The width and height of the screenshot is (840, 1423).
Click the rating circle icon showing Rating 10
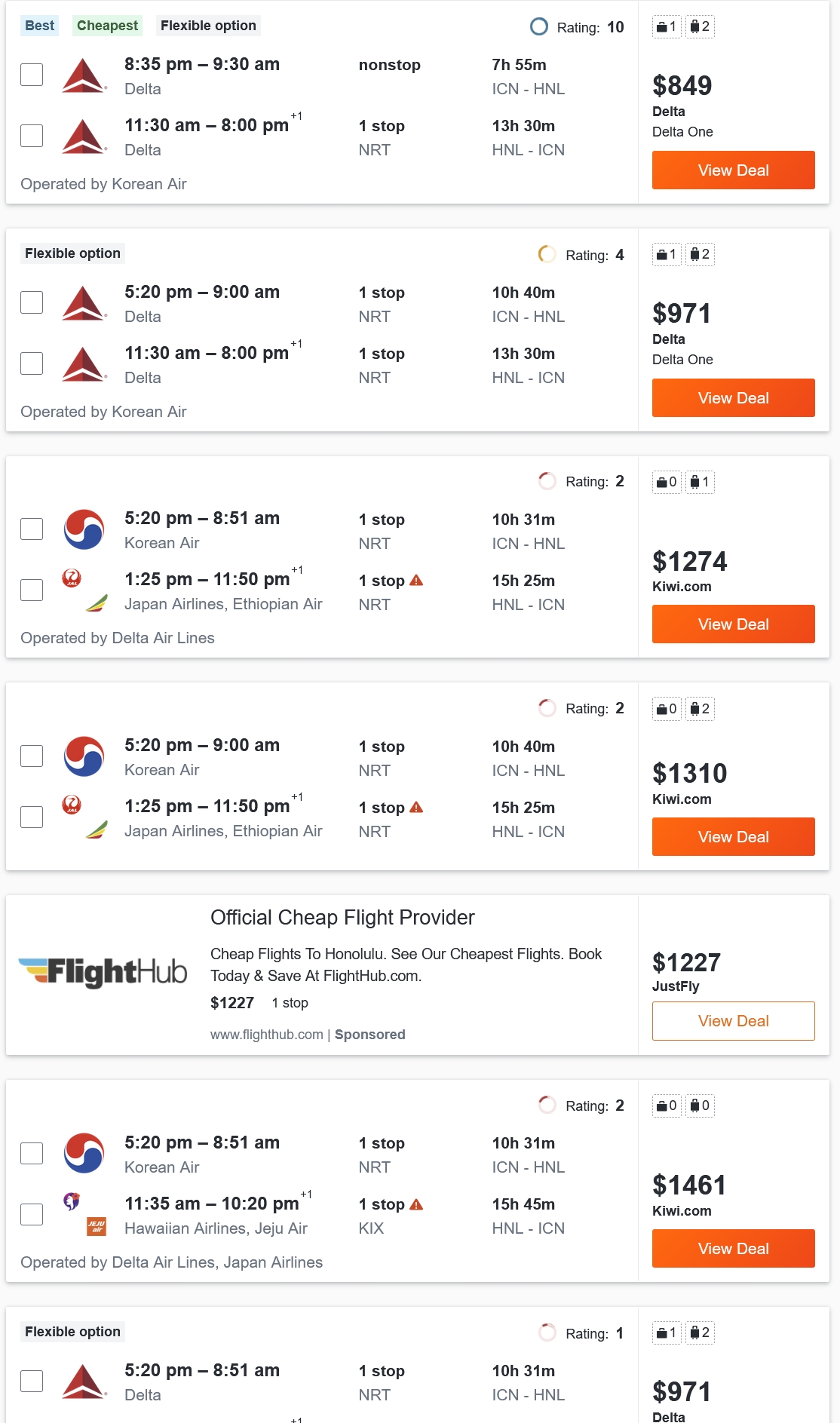(x=538, y=27)
